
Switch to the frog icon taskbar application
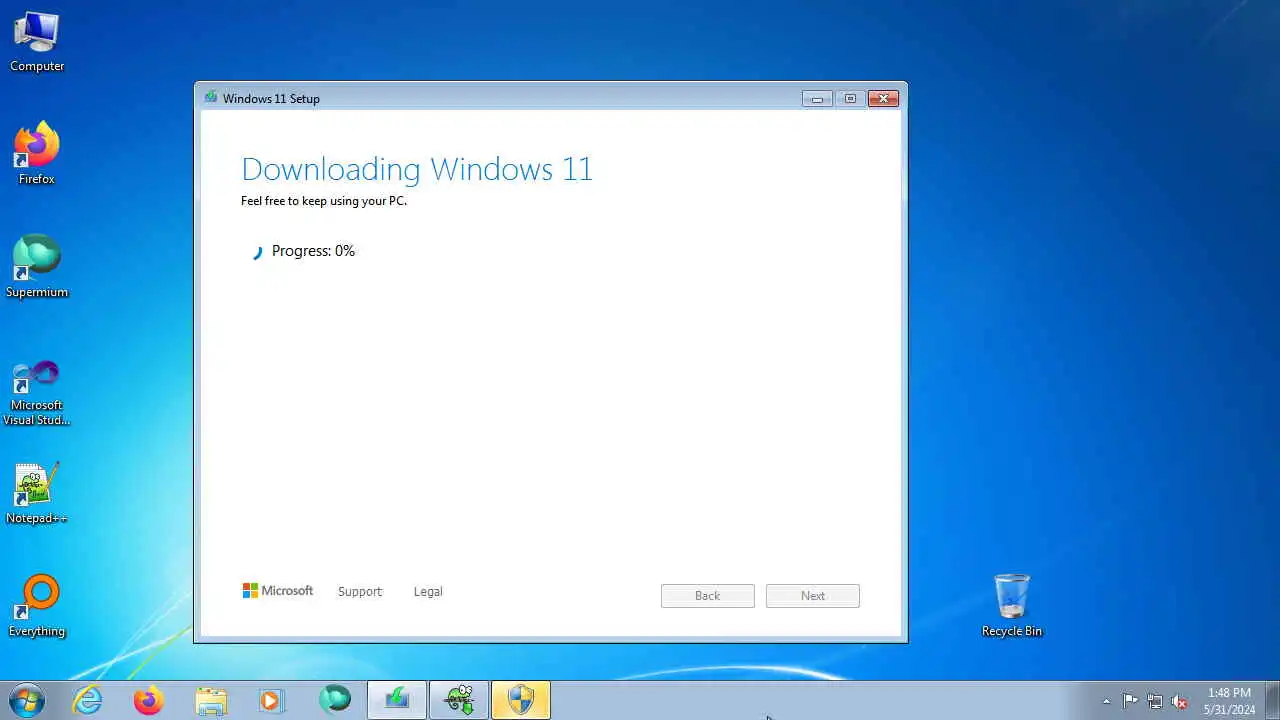(x=459, y=700)
